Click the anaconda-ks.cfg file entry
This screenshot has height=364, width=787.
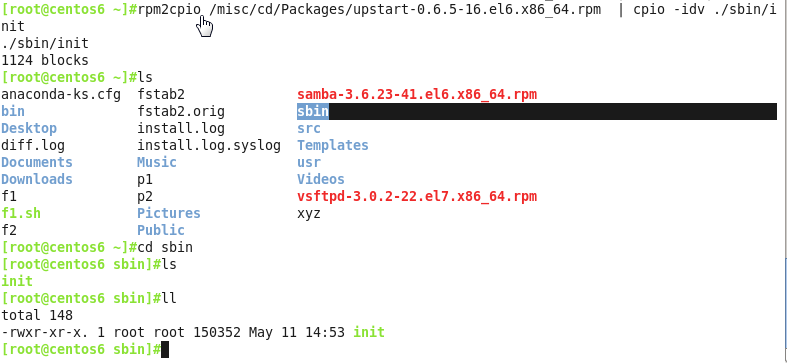click(x=61, y=94)
